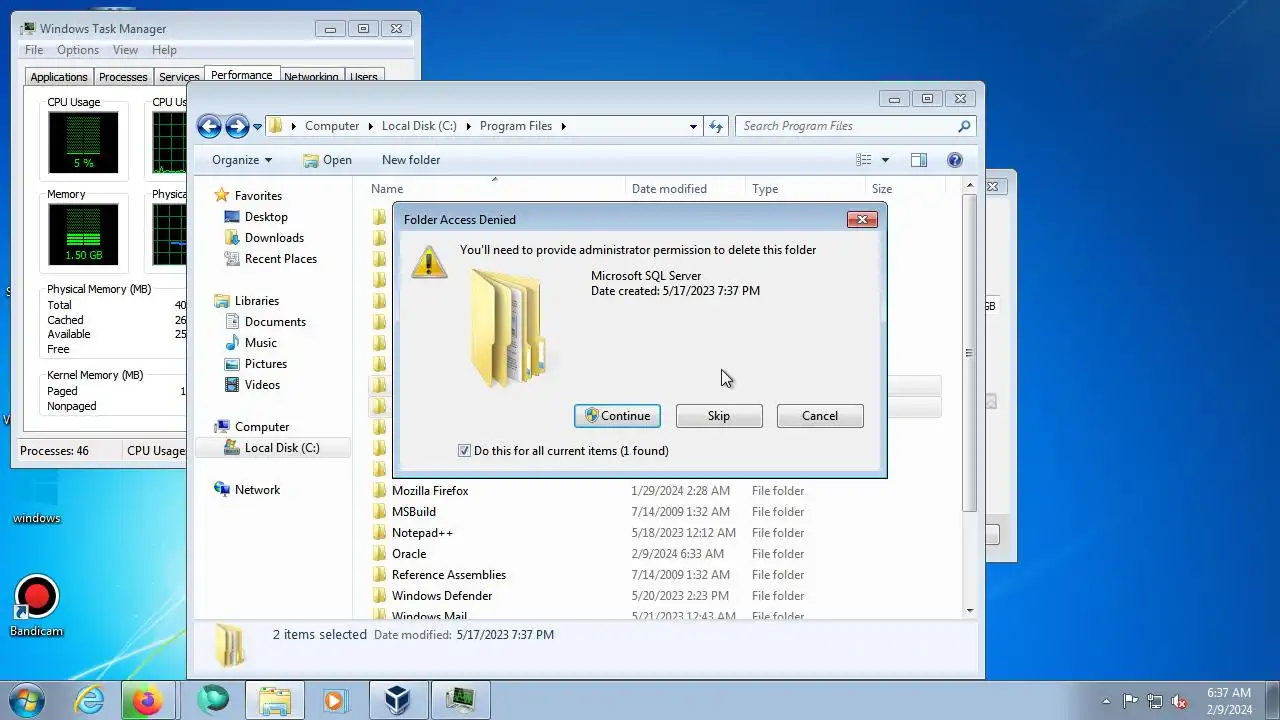1280x720 pixels.
Task: Switch to Applications tab in Task Manager
Action: (x=59, y=77)
